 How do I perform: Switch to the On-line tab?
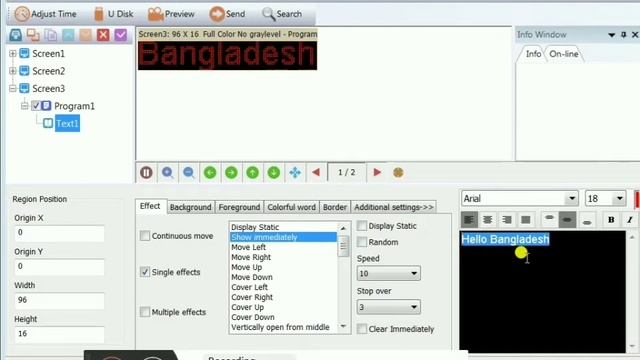coord(564,54)
